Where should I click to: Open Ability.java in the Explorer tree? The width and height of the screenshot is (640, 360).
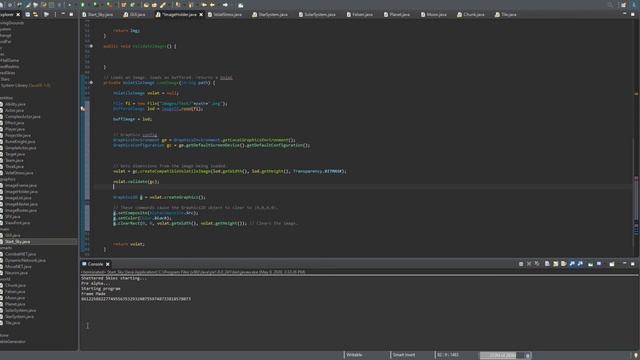pyautogui.click(x=16, y=104)
